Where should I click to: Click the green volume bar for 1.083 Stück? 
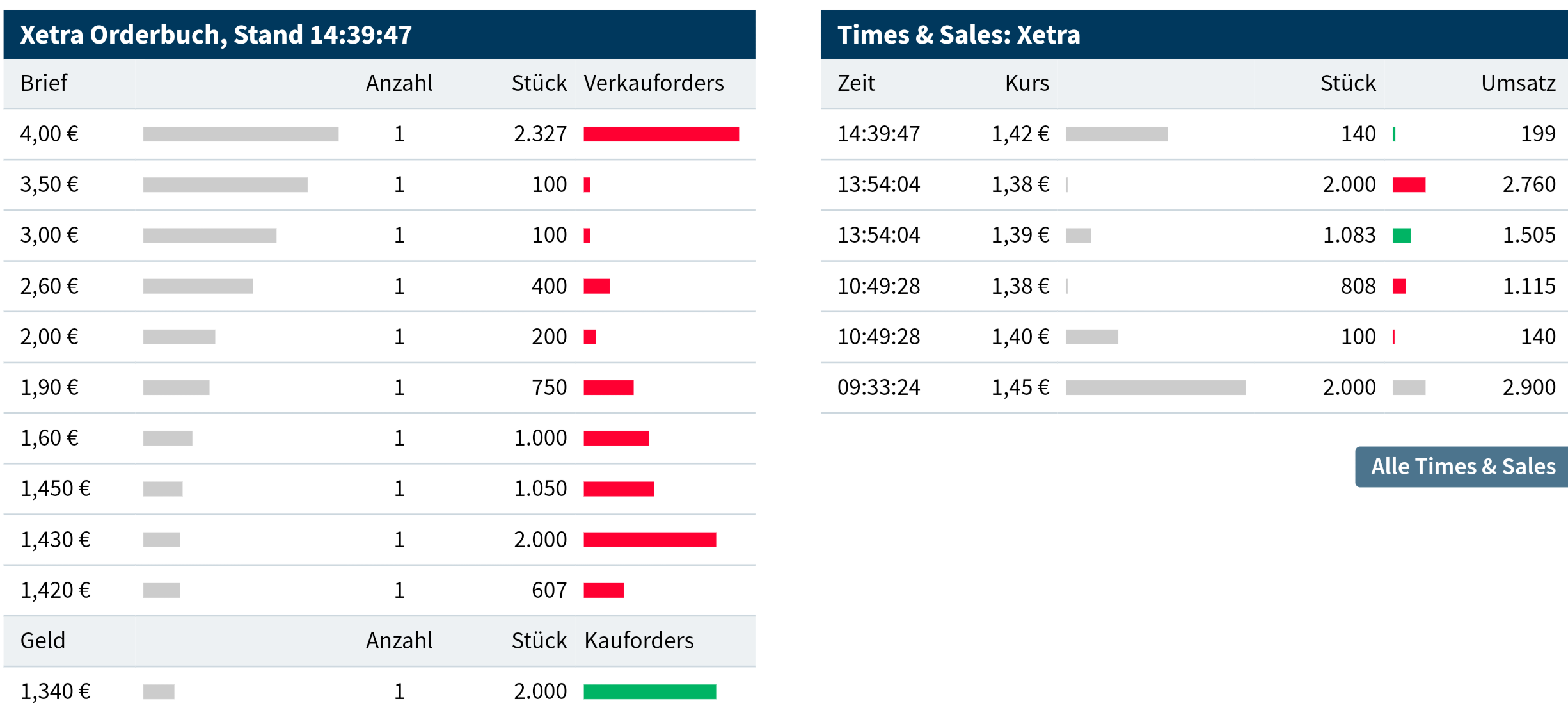tap(1401, 236)
